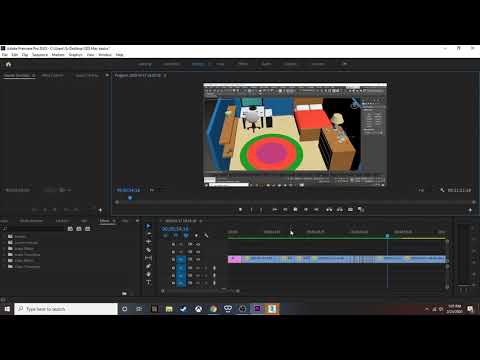Step forward one frame in Program monitor
Screen dimensions: 480x360
pos(306,210)
